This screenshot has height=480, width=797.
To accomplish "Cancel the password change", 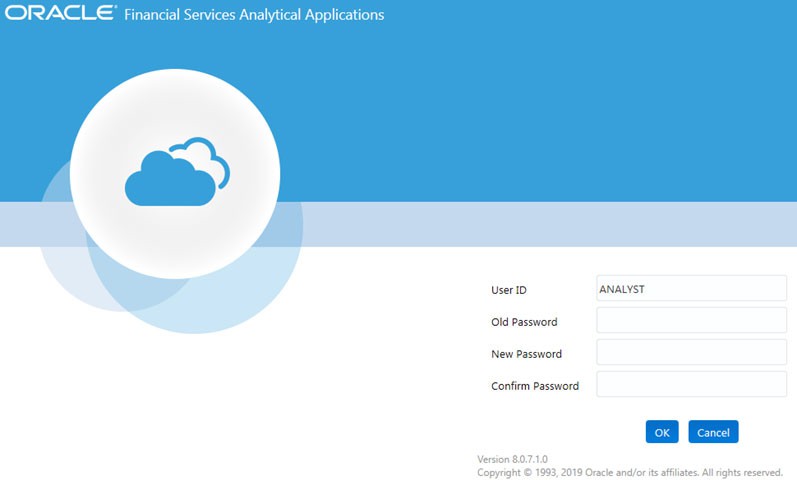I will (713, 432).
